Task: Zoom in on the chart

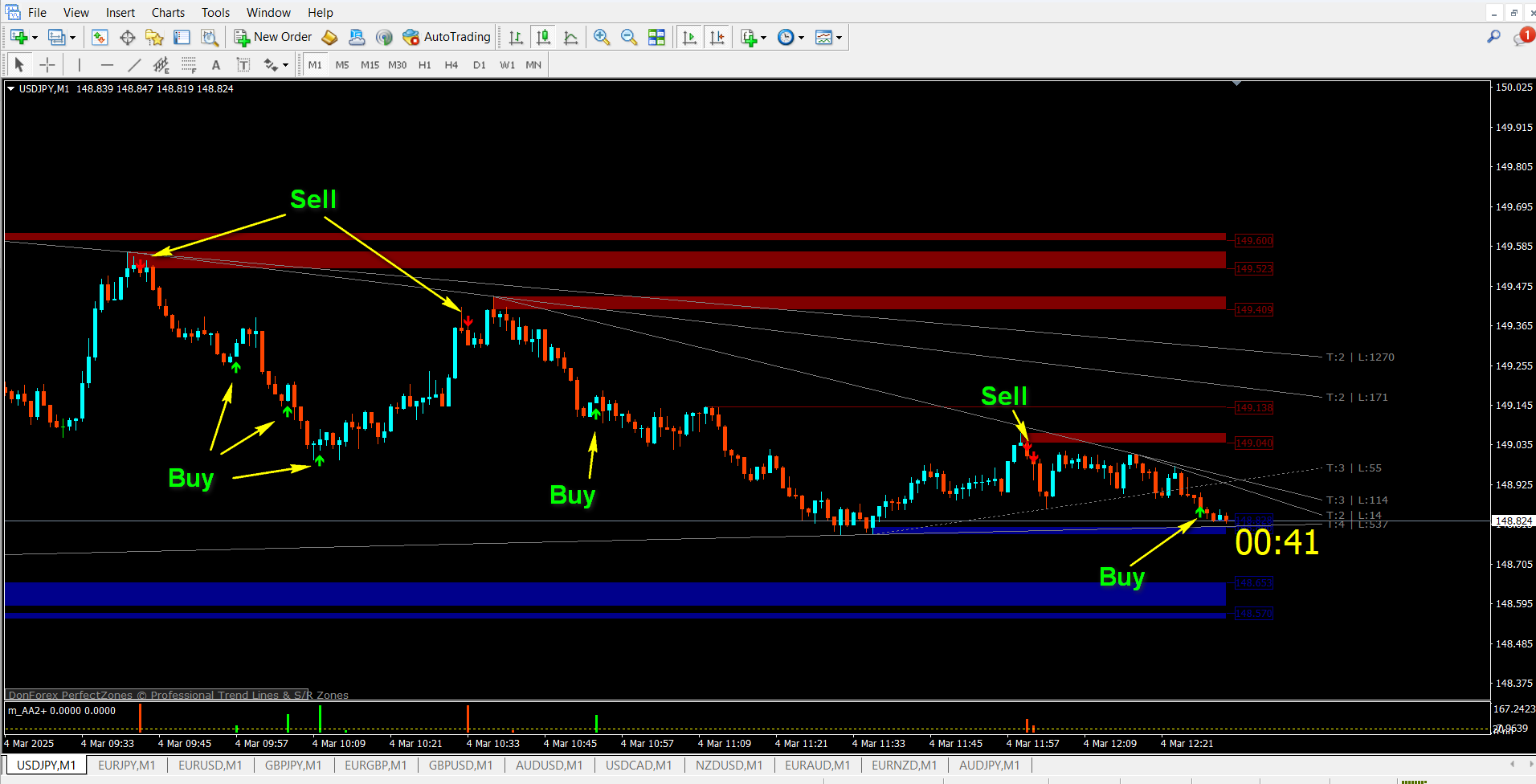Action: point(601,37)
